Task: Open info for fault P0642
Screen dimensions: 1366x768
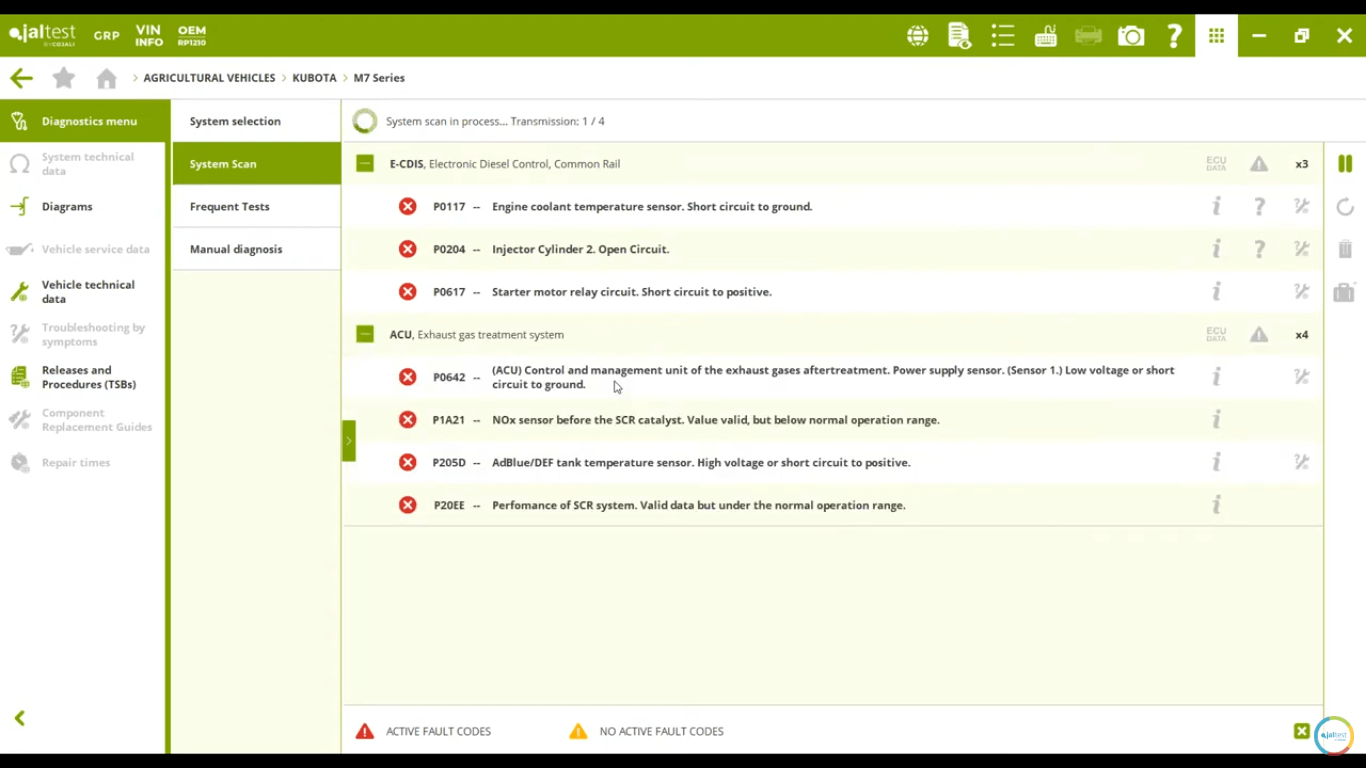Action: (1216, 377)
